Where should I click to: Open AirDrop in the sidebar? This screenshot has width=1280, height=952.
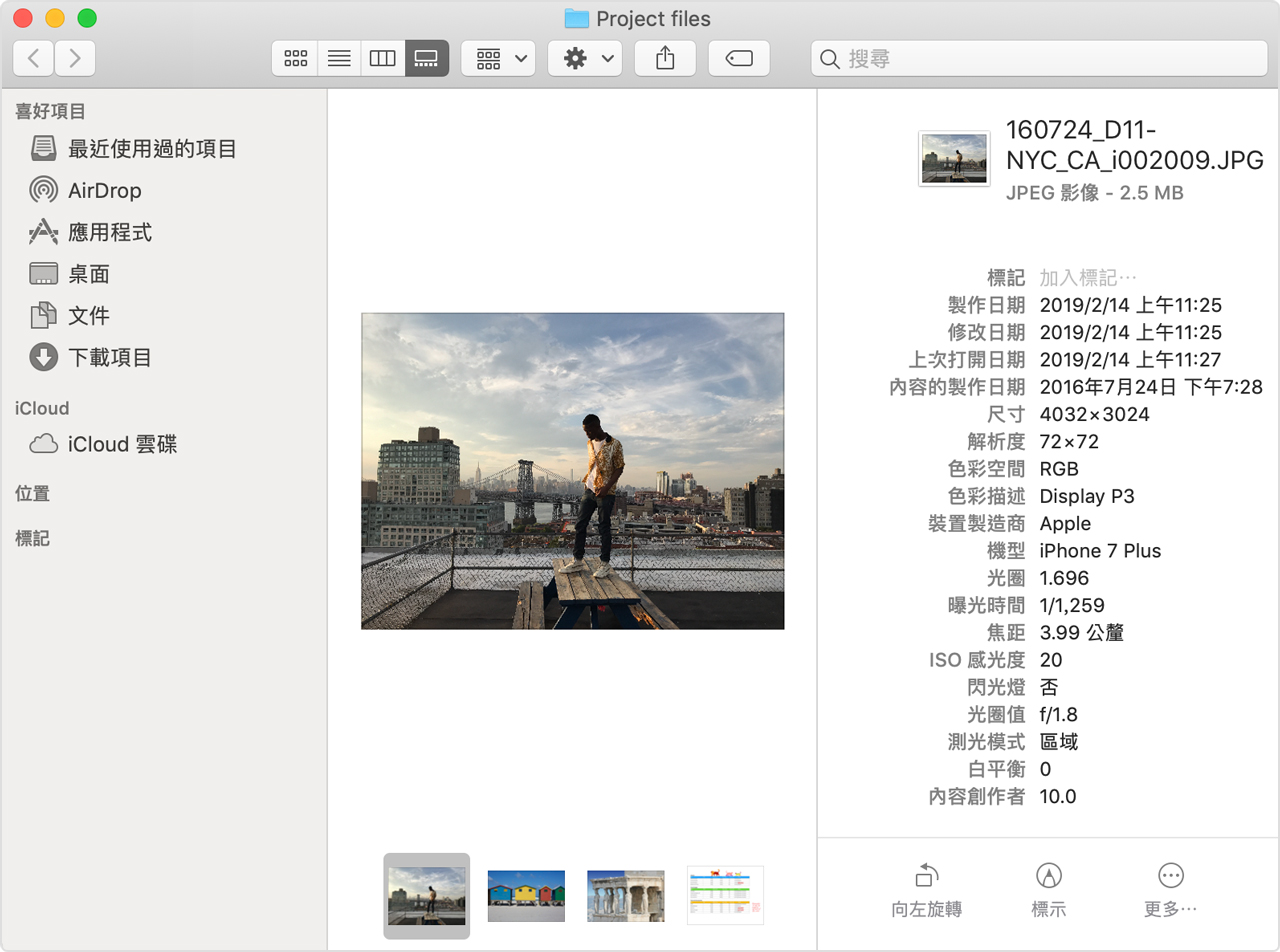104,191
